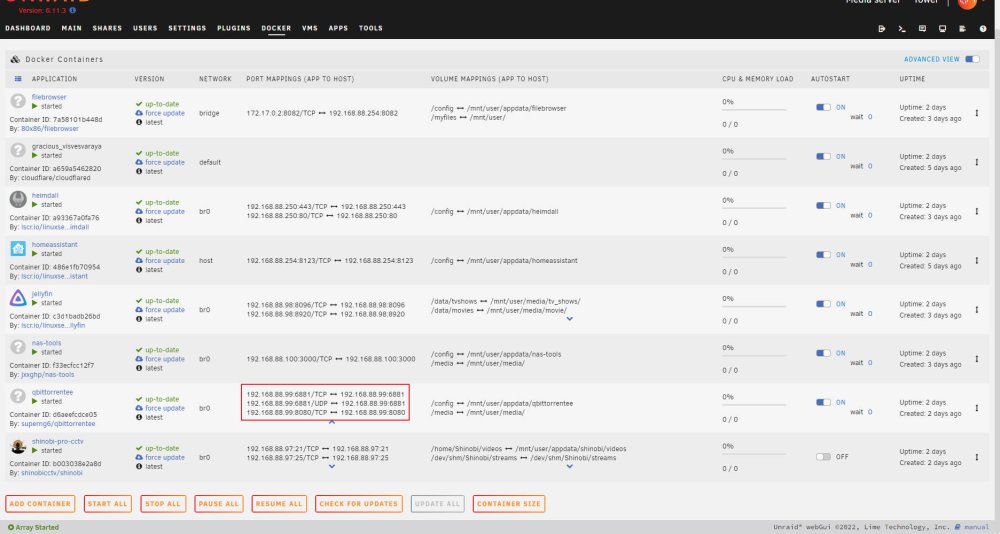Click the gracious_visvesvaraya container icon
Image resolution: width=1000 pixels, height=534 pixels.
point(18,150)
